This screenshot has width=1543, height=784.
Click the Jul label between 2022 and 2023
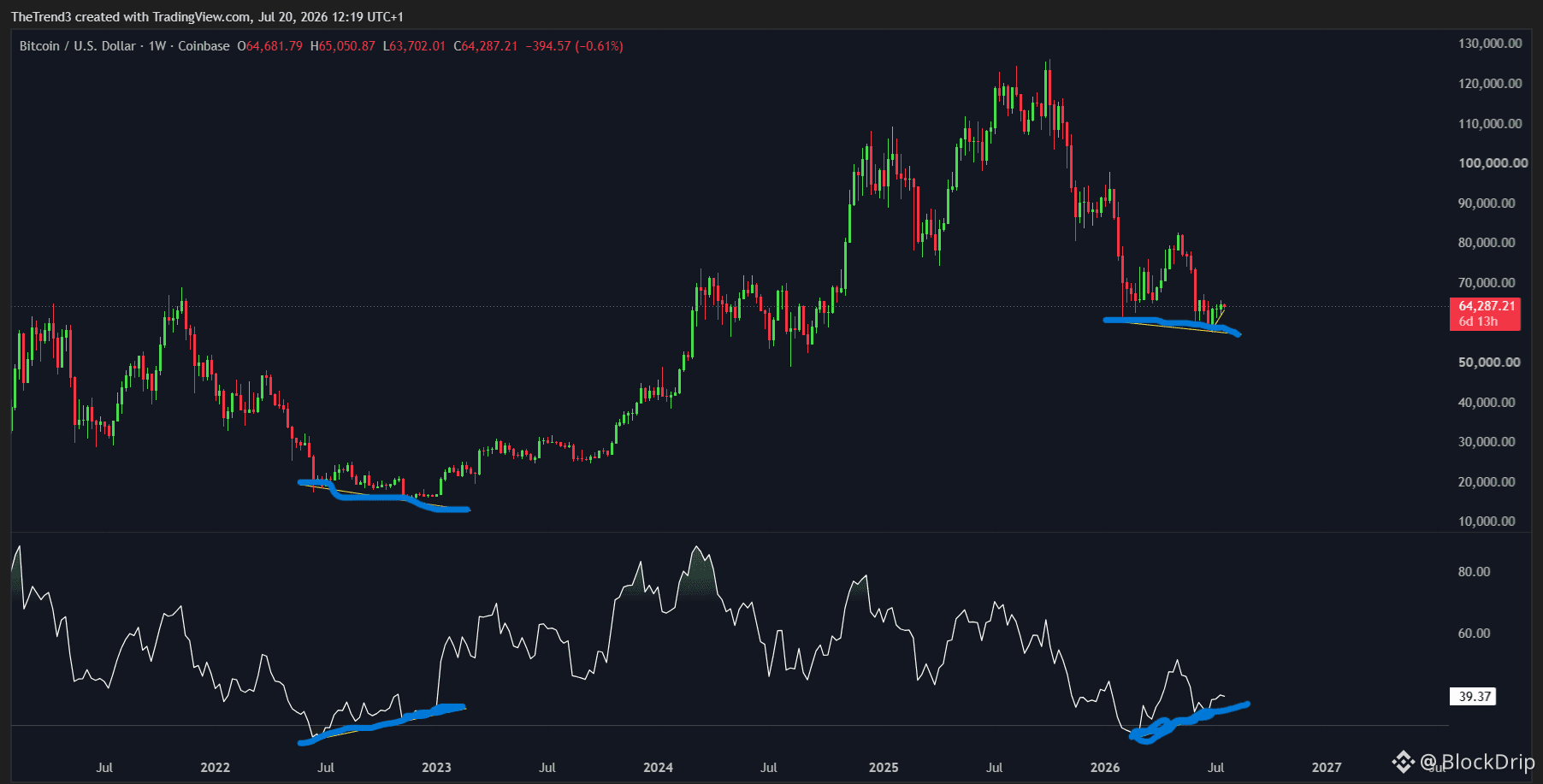click(x=326, y=768)
